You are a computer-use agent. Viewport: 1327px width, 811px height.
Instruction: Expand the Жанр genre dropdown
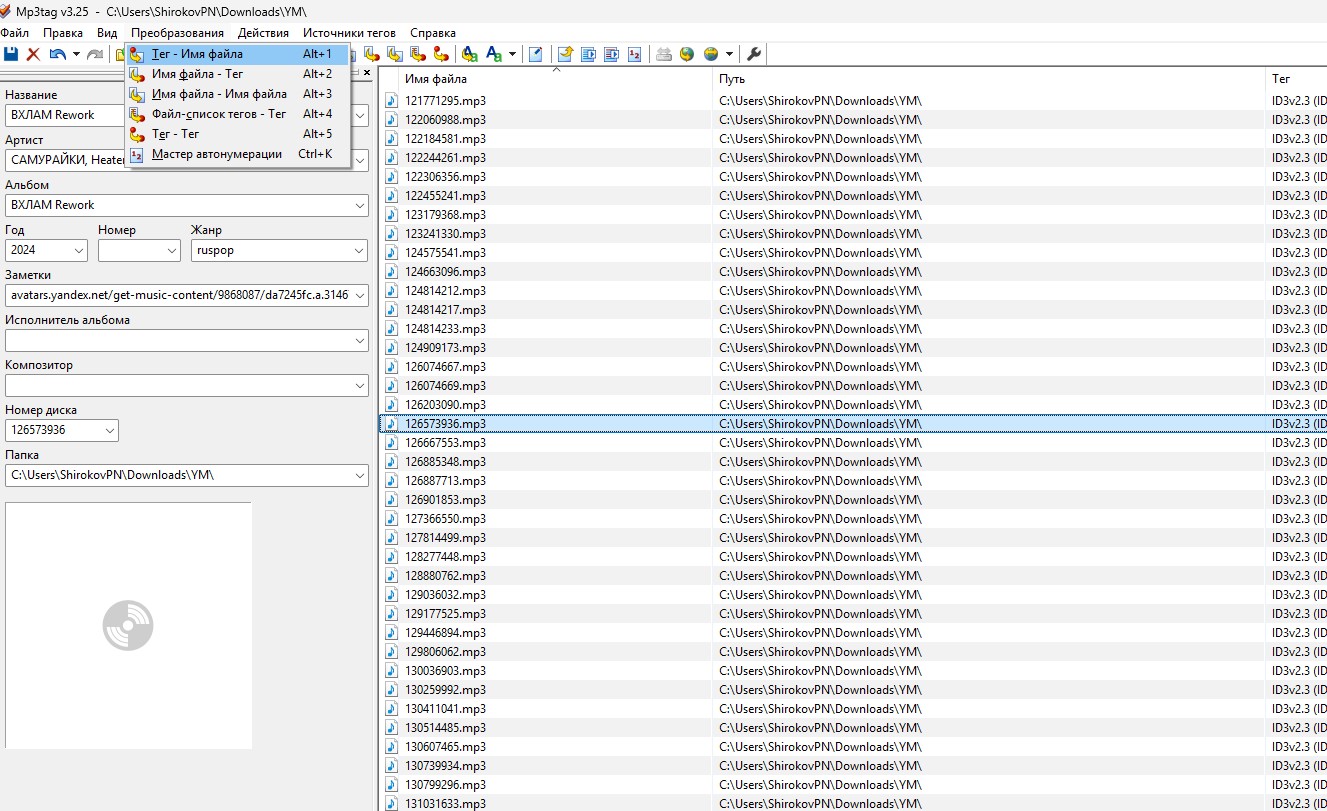point(360,250)
